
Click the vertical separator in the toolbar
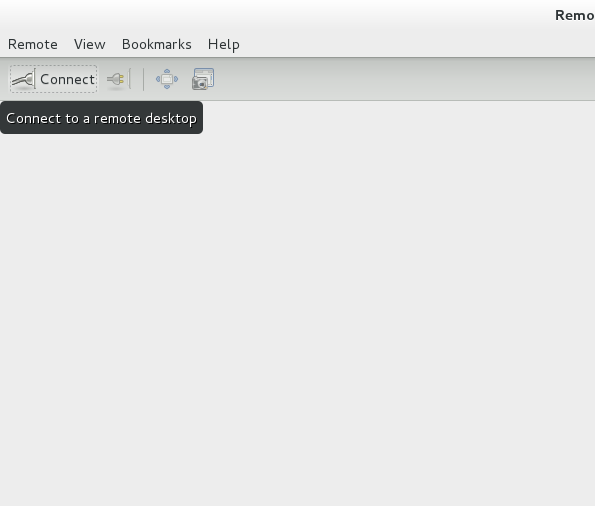tap(143, 79)
